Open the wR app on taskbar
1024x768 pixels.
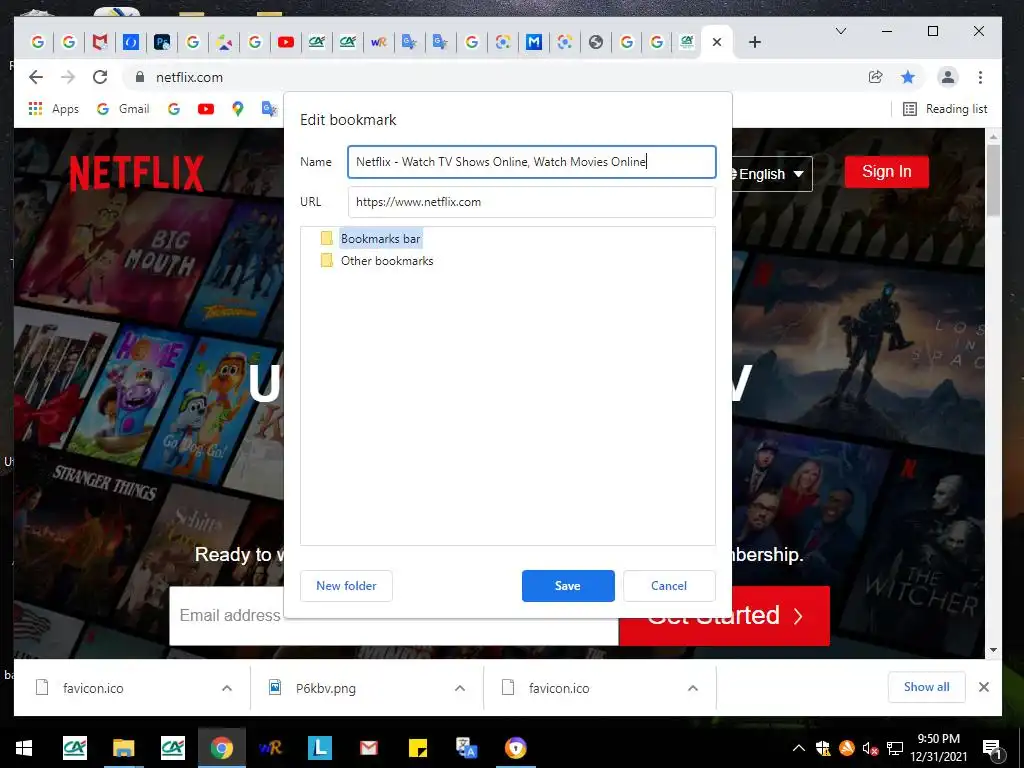coord(270,748)
